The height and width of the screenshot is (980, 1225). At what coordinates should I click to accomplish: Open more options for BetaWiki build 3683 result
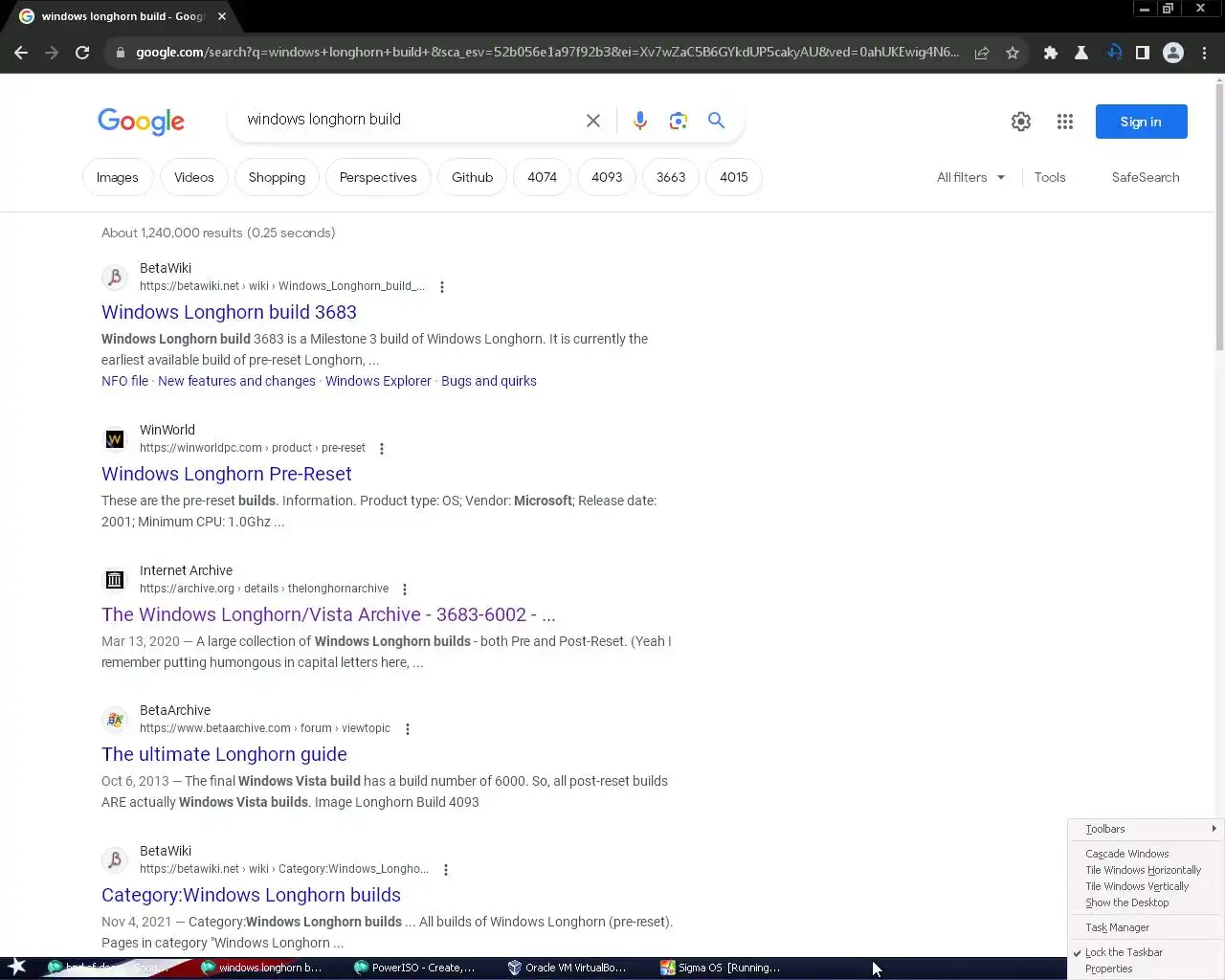point(442,287)
